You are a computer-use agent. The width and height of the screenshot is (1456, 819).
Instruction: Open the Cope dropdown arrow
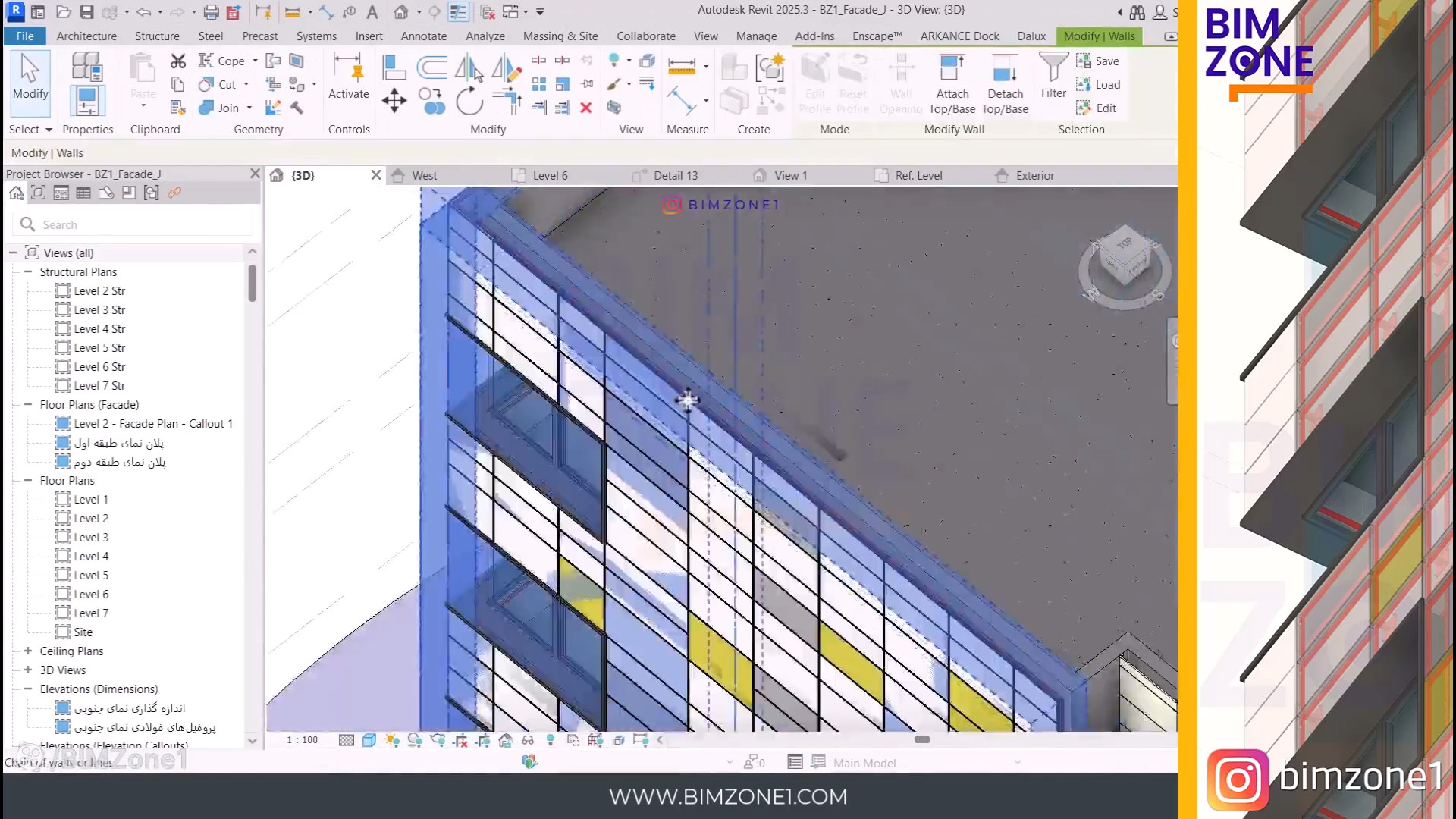(x=255, y=61)
